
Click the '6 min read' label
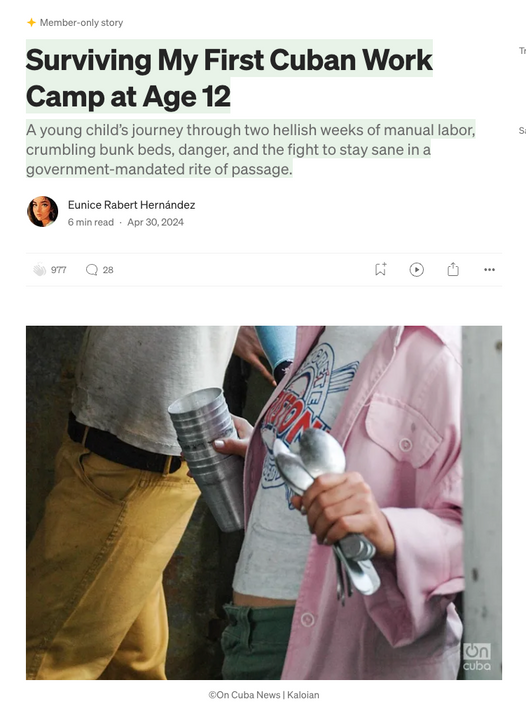[91, 222]
